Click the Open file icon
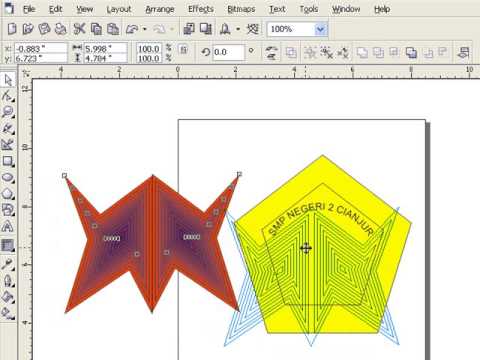Screen dimensions: 480x360 (x=28, y=29)
